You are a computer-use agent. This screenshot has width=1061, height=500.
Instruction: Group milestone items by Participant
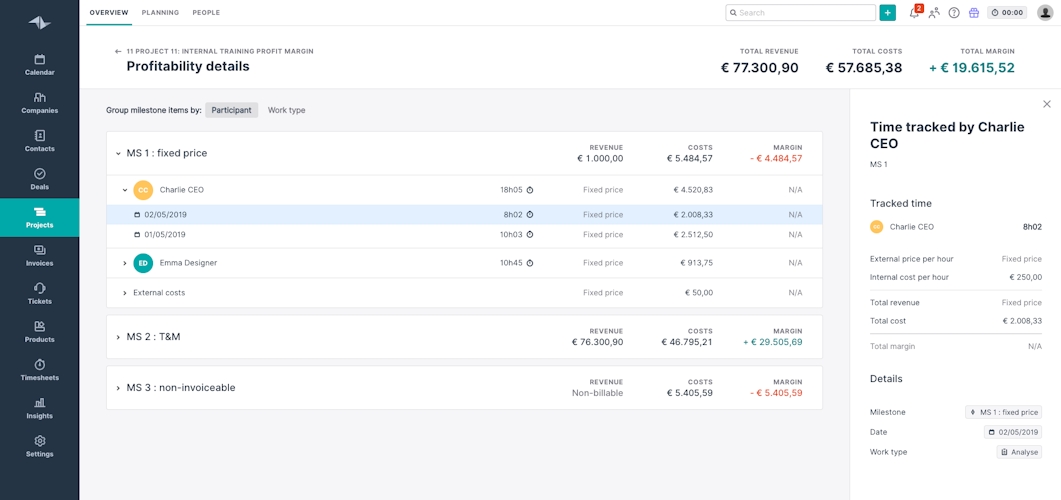coord(231,110)
